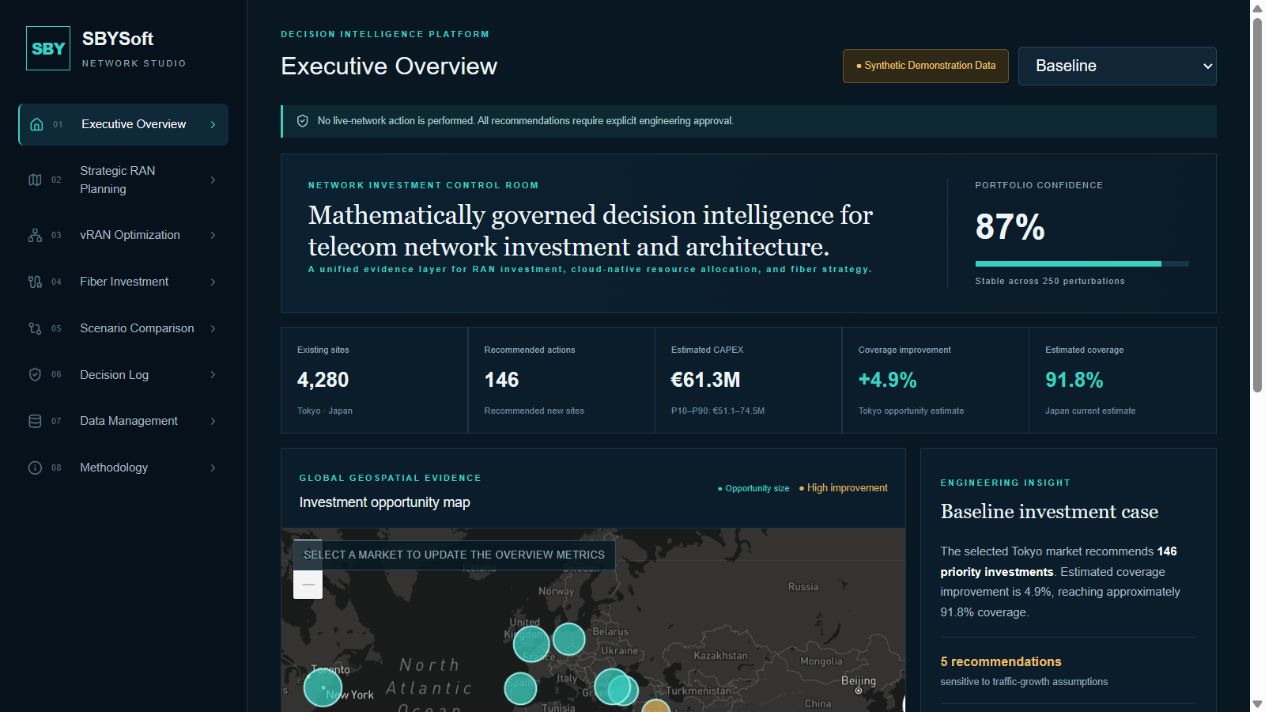Select the orange high-improvement bubble on the map
Image resolution: width=1265 pixels, height=712 pixels.
pos(655,706)
